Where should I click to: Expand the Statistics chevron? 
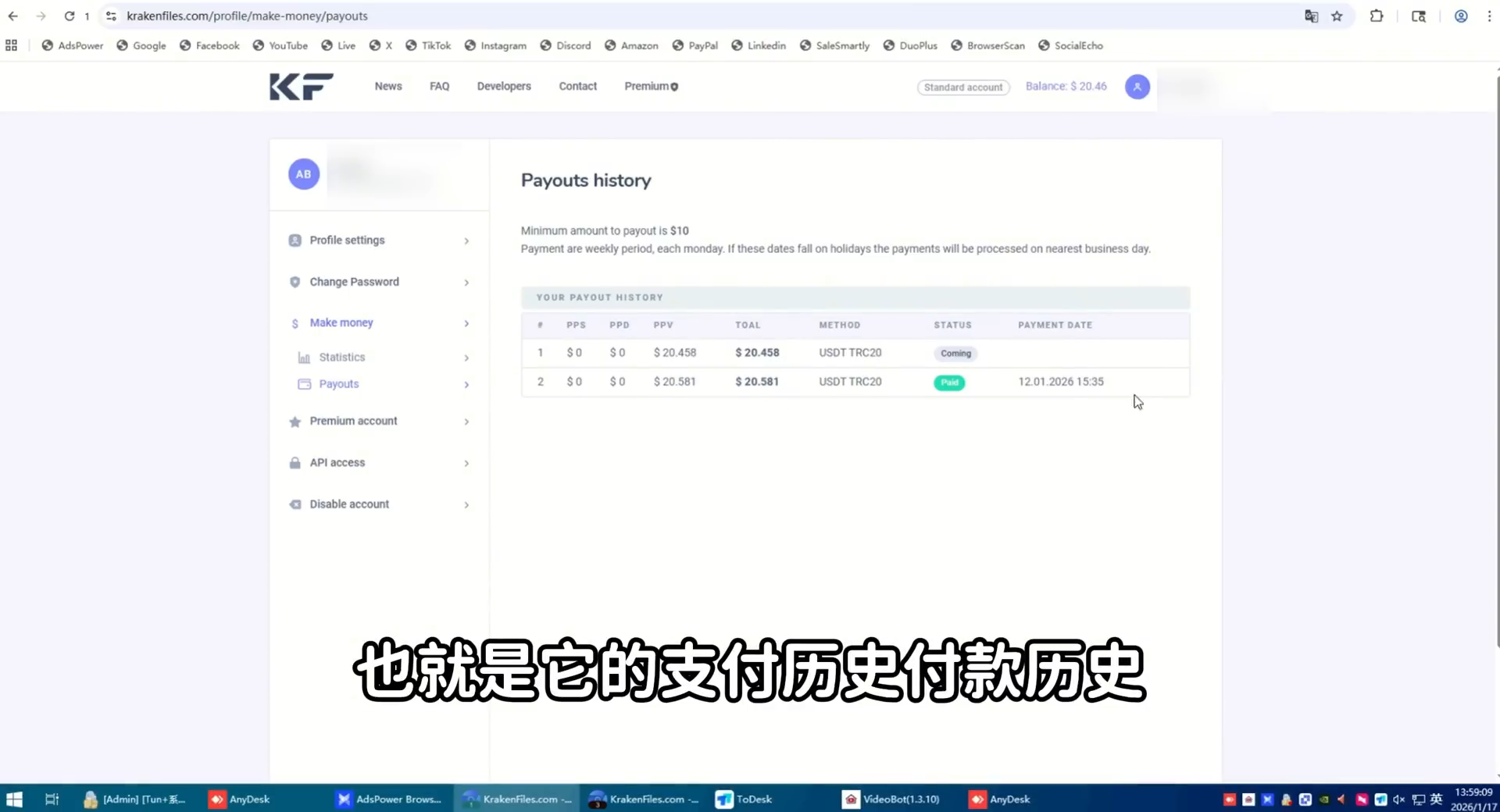[x=466, y=358]
